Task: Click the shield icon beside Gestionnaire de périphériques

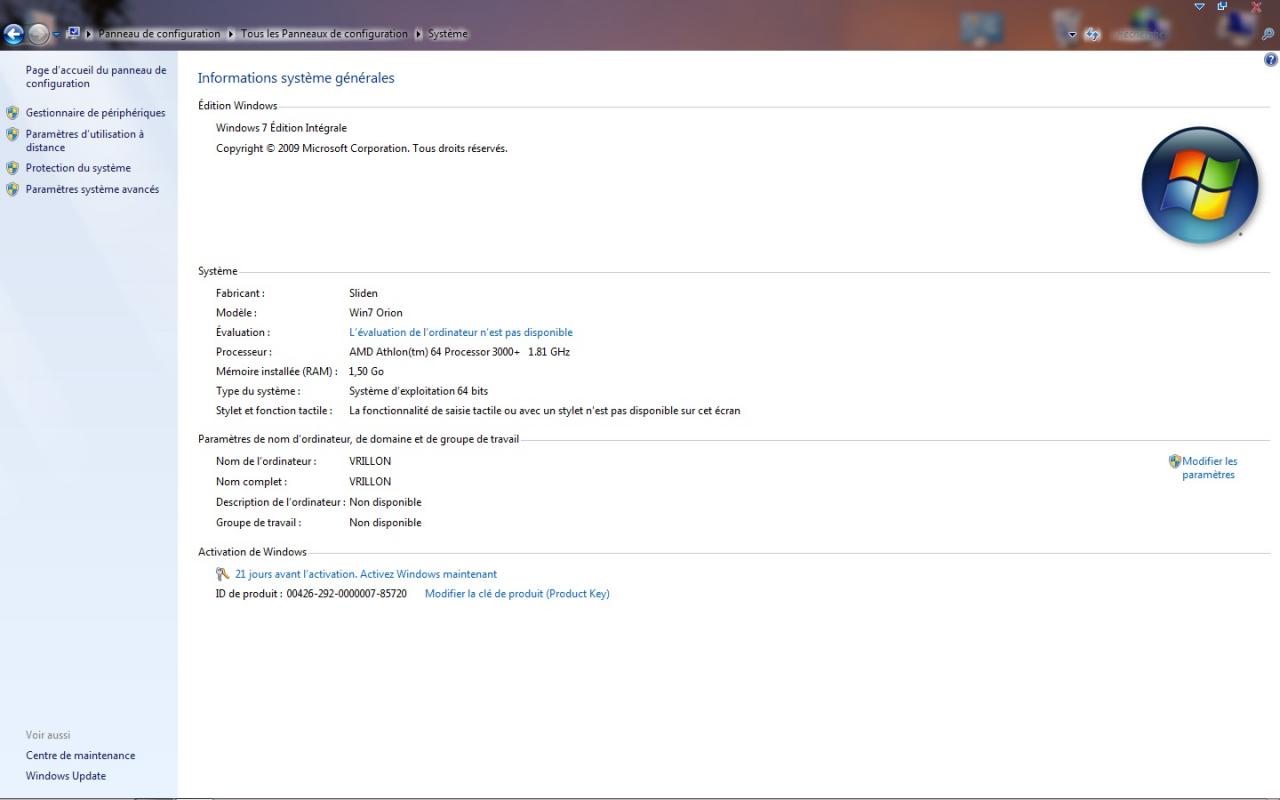Action: 13,113
